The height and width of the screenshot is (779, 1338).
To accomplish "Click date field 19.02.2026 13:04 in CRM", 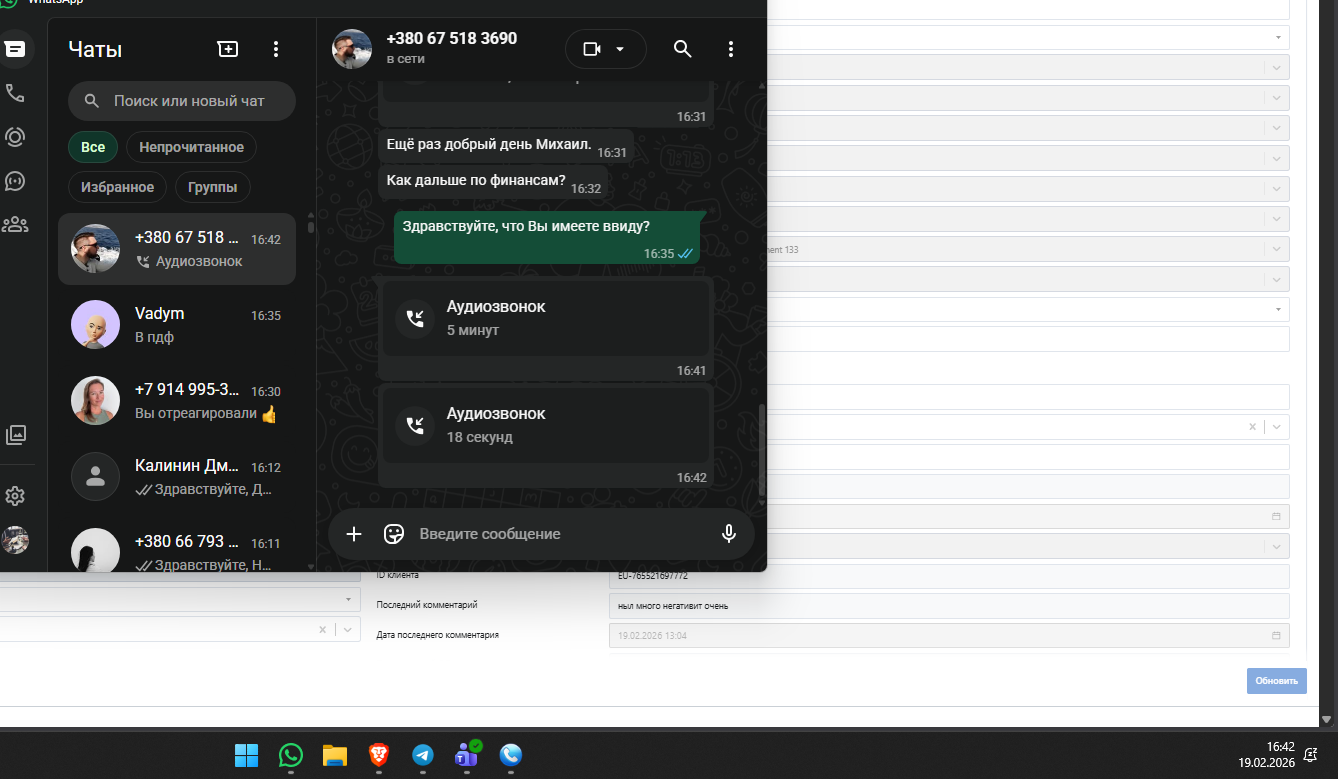I will point(949,636).
